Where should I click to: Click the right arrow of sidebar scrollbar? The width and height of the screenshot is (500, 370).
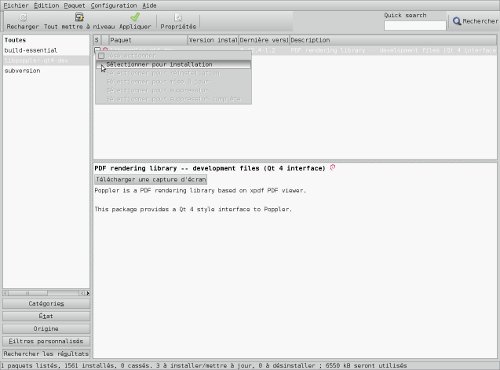[x=88, y=293]
